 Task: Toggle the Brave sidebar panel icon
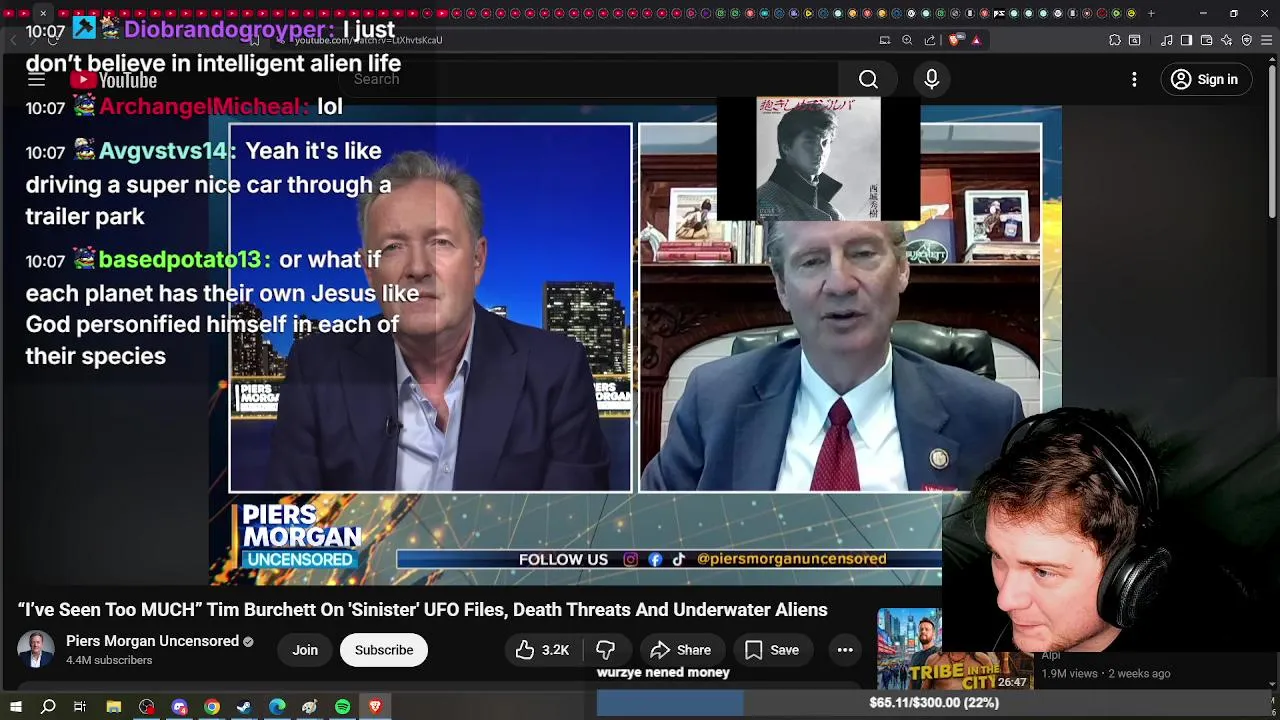1186,40
